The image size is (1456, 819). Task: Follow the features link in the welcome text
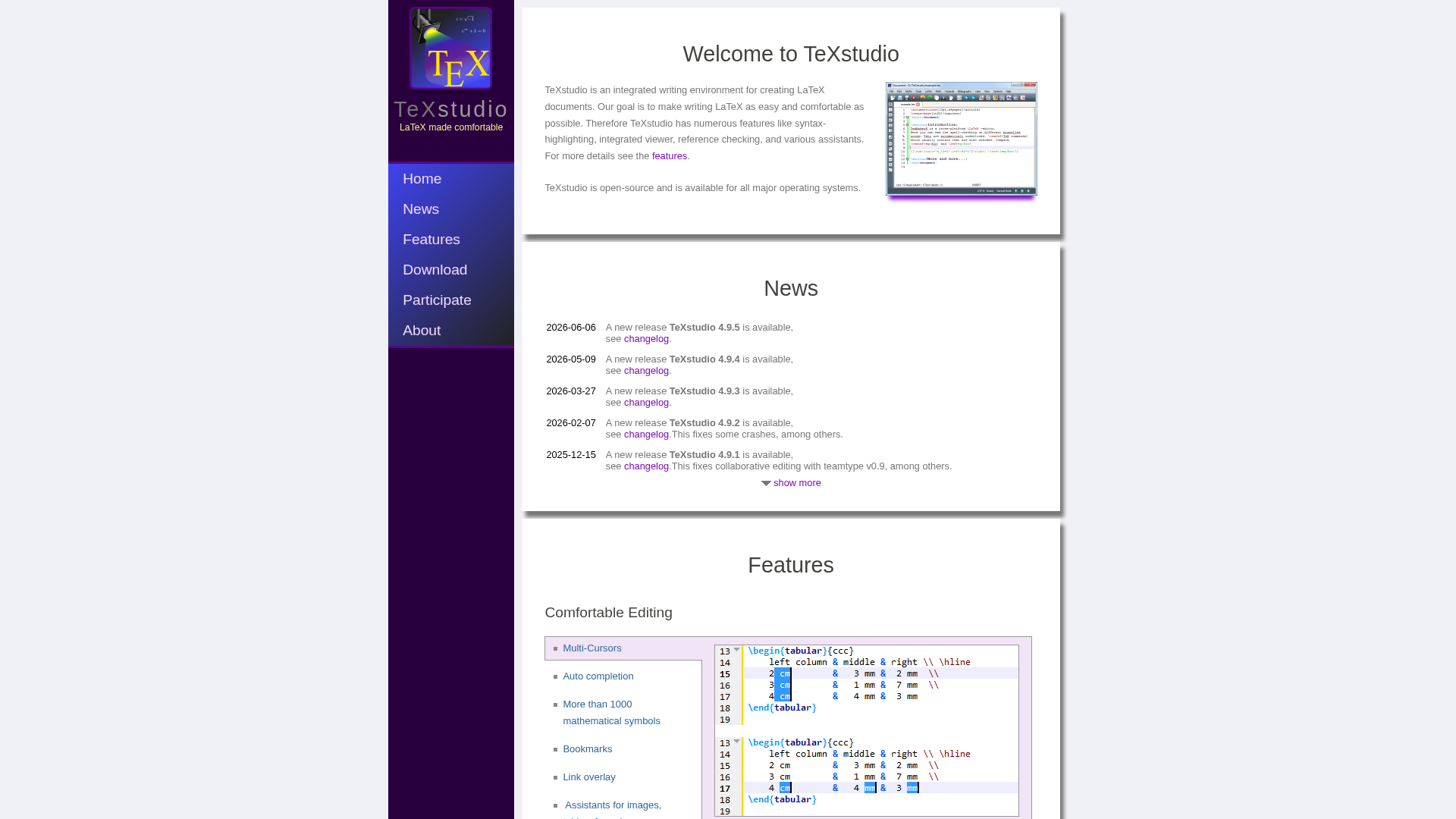670,156
